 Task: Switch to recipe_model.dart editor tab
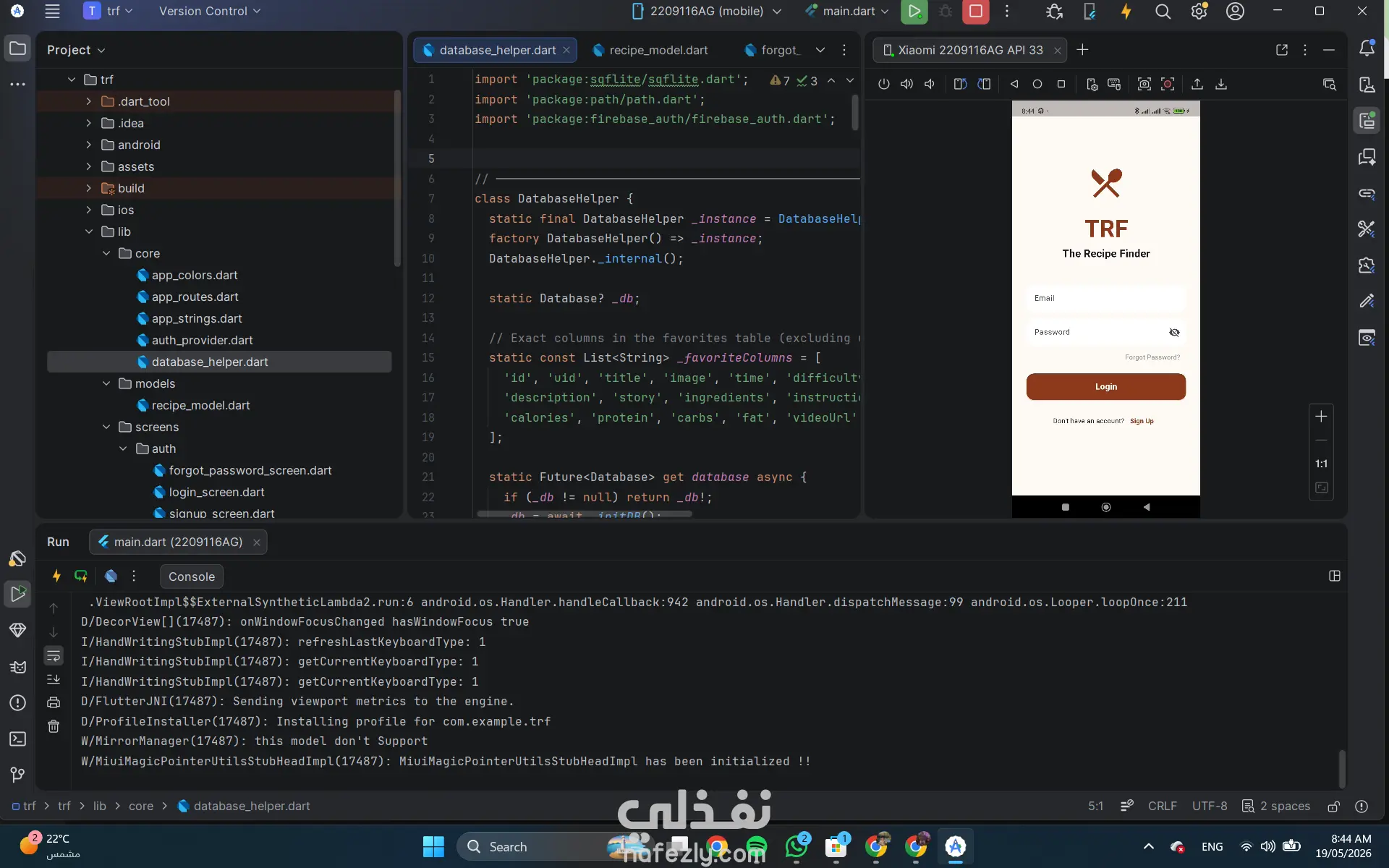tap(650, 50)
